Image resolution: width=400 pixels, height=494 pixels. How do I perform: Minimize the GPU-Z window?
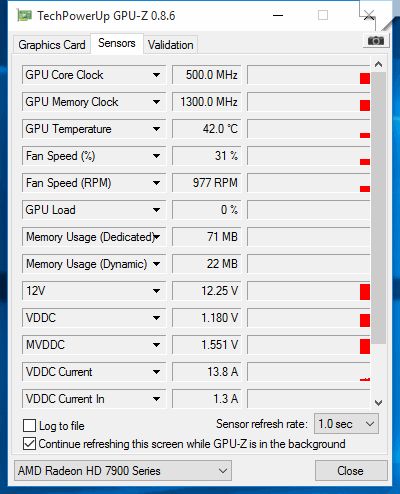click(278, 15)
